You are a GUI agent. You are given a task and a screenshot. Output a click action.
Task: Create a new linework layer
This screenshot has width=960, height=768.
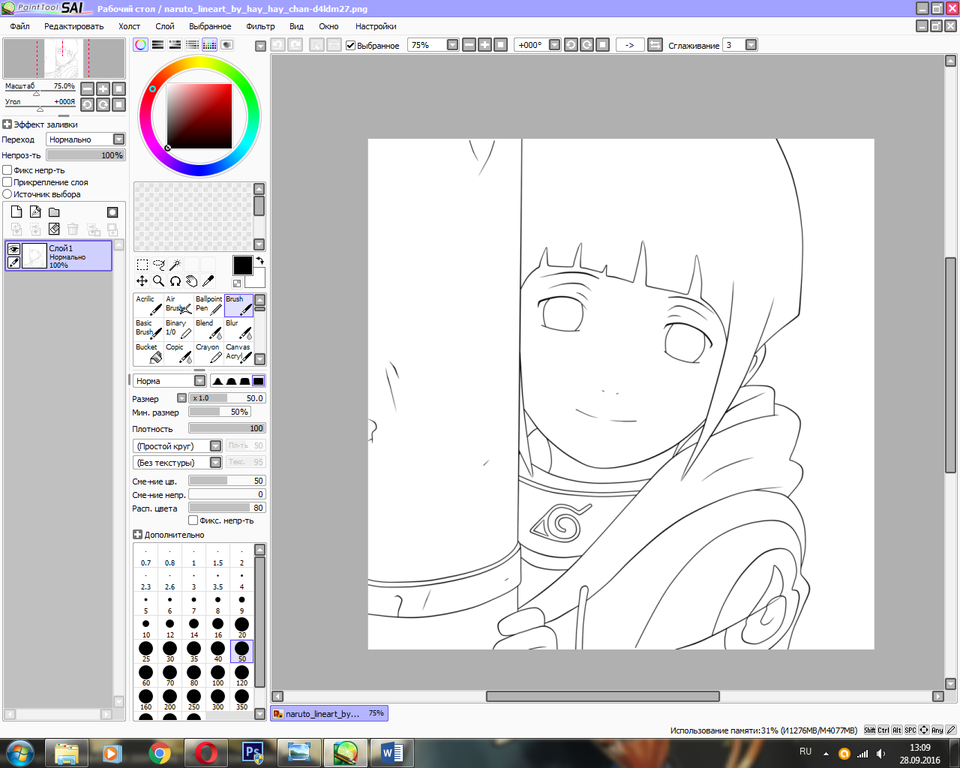pos(36,212)
